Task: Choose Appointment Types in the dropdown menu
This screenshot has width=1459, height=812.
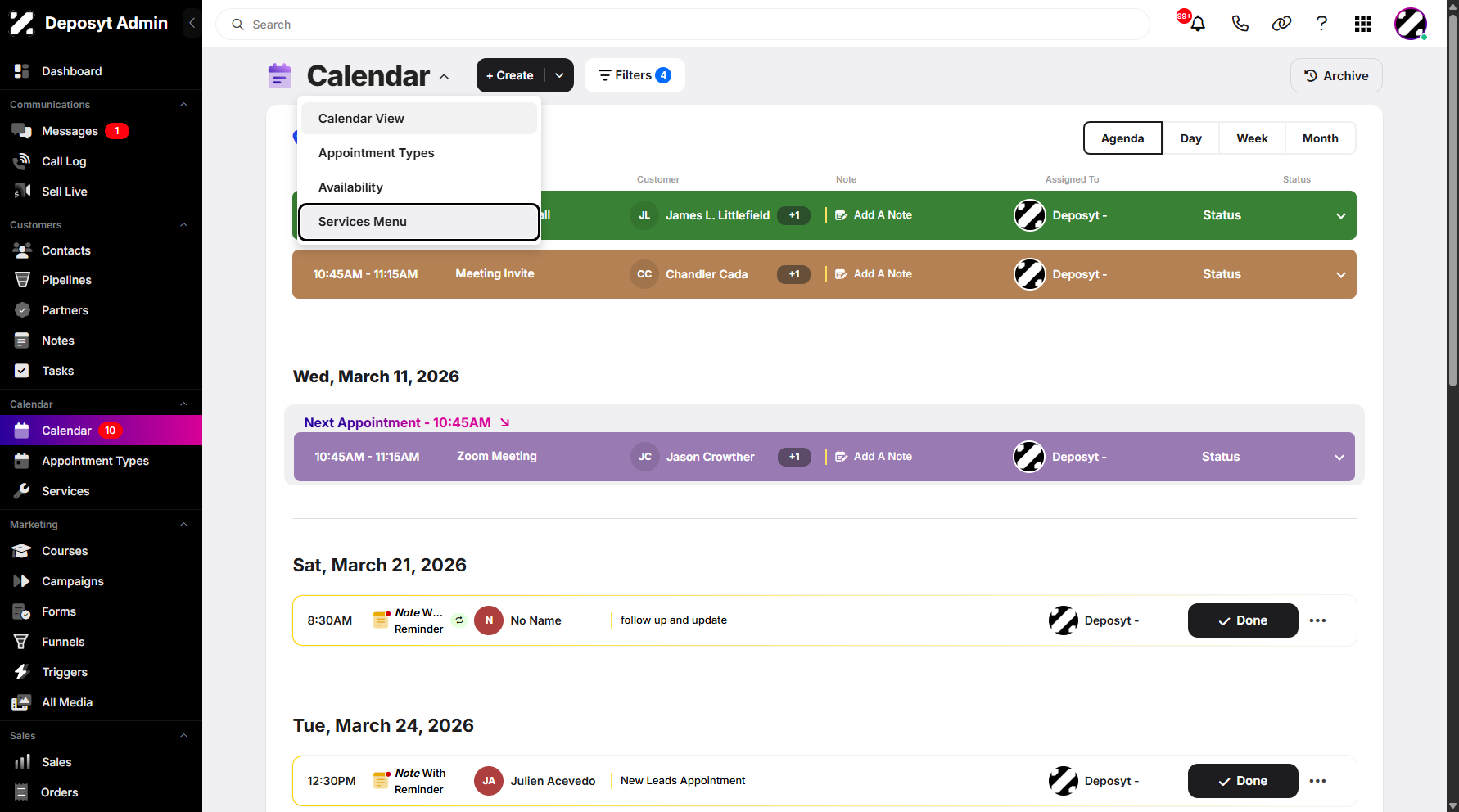Action: tap(419, 153)
